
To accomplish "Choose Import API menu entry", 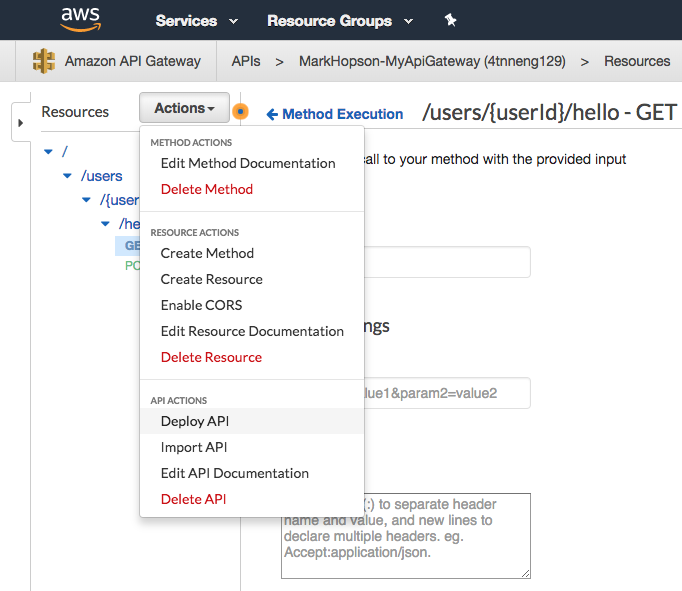I will point(194,447).
